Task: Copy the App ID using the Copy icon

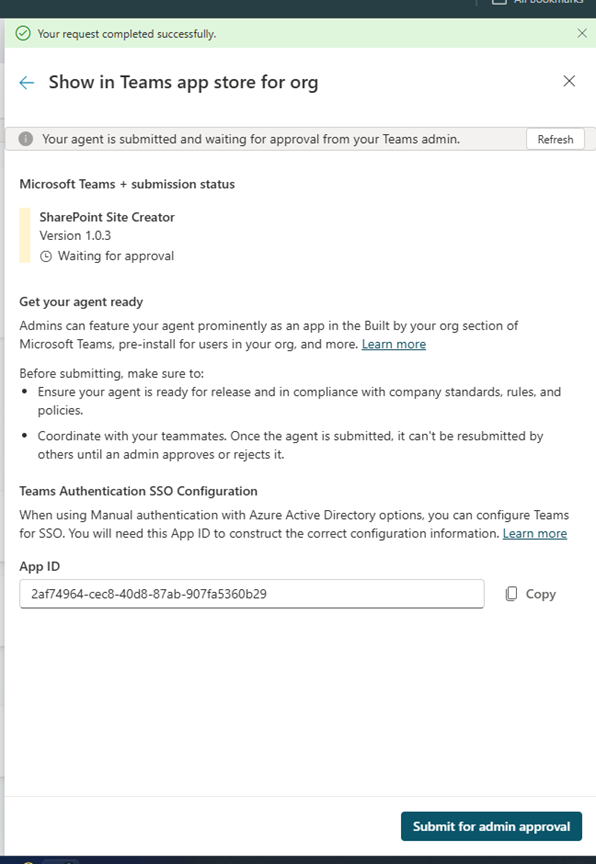Action: (x=513, y=594)
